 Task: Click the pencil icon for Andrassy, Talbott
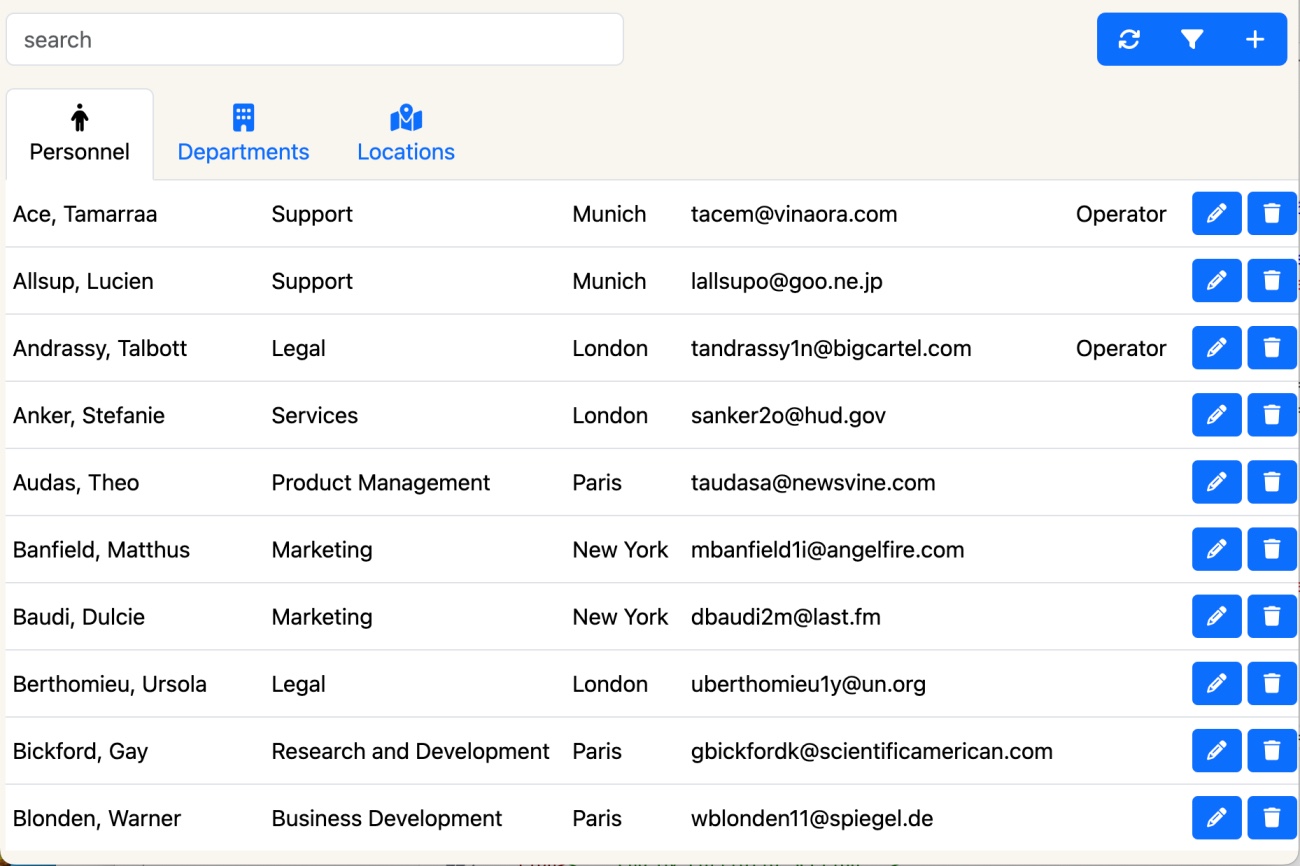(1216, 348)
